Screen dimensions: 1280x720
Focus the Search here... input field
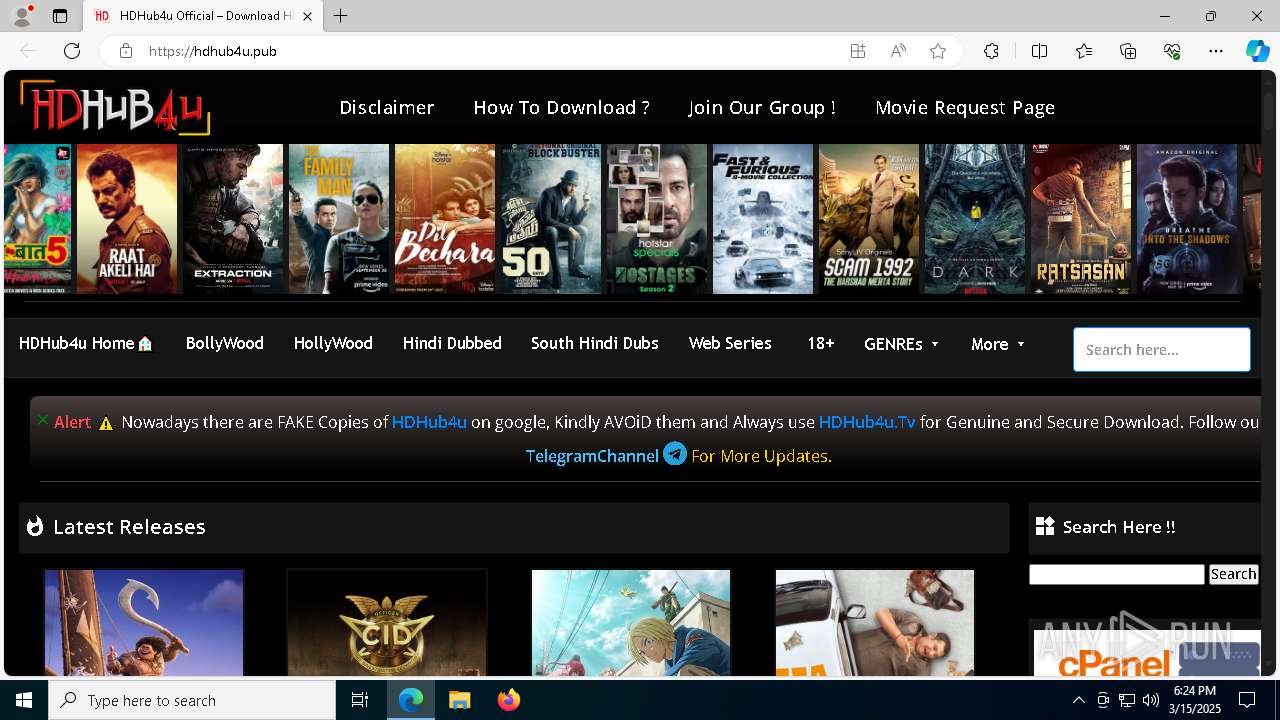pos(1162,350)
